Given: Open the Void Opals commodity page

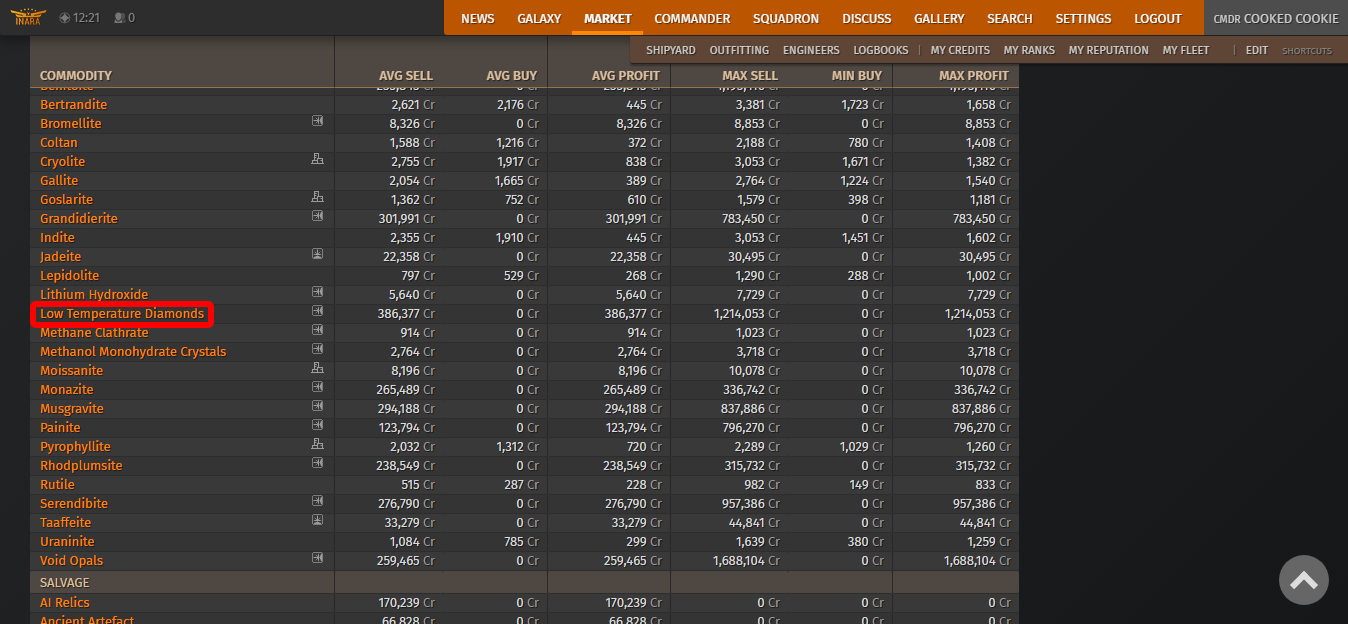Looking at the screenshot, I should click(71, 561).
